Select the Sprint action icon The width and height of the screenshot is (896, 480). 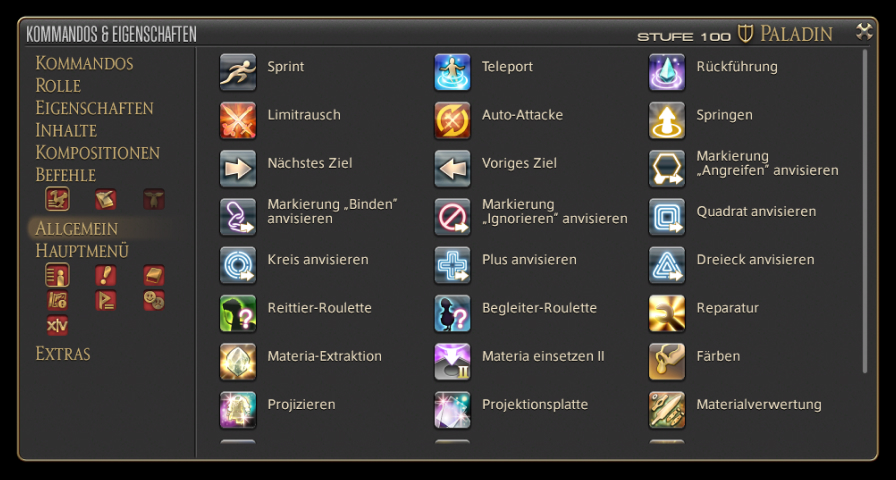tap(238, 72)
